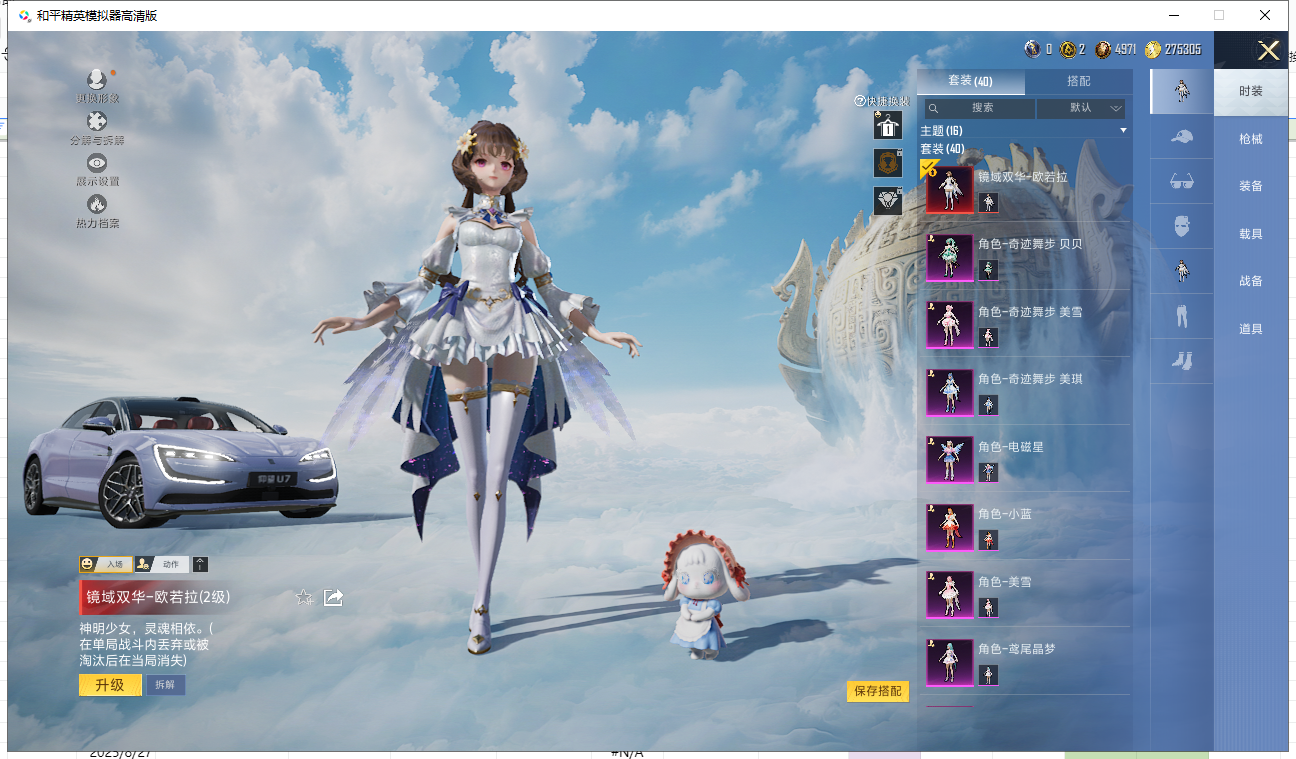Screen dimensions: 1296x759
Task: Click the 套装 (40) section header
Action: pos(942,148)
